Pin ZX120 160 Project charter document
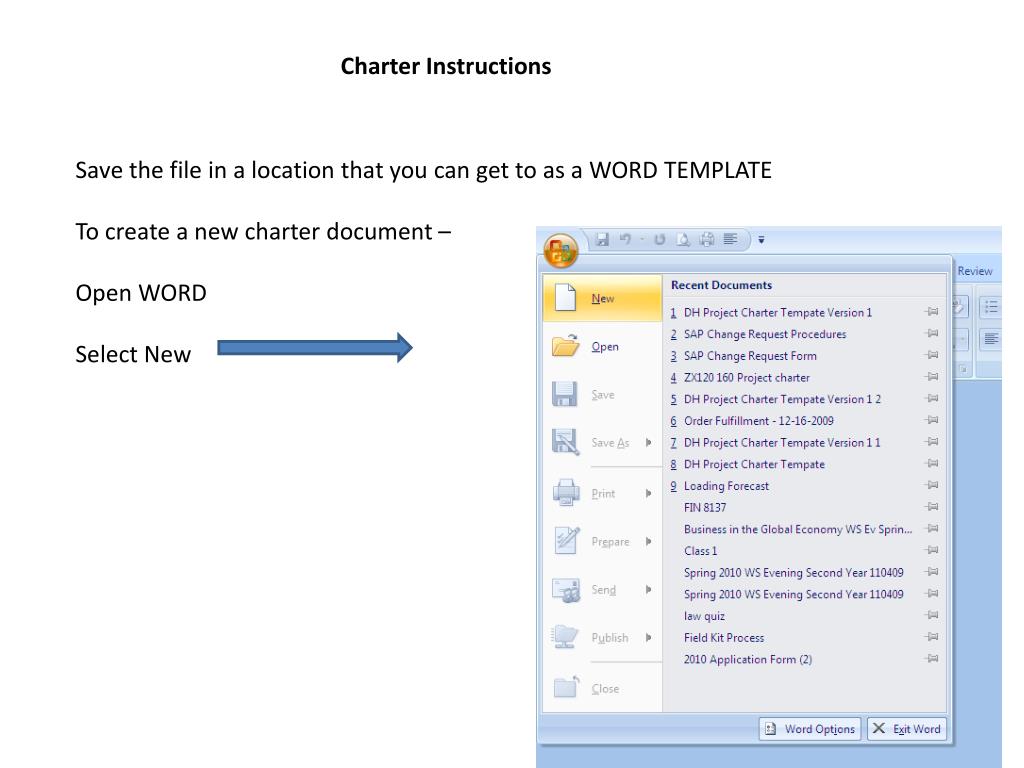1024x768 pixels. click(932, 376)
